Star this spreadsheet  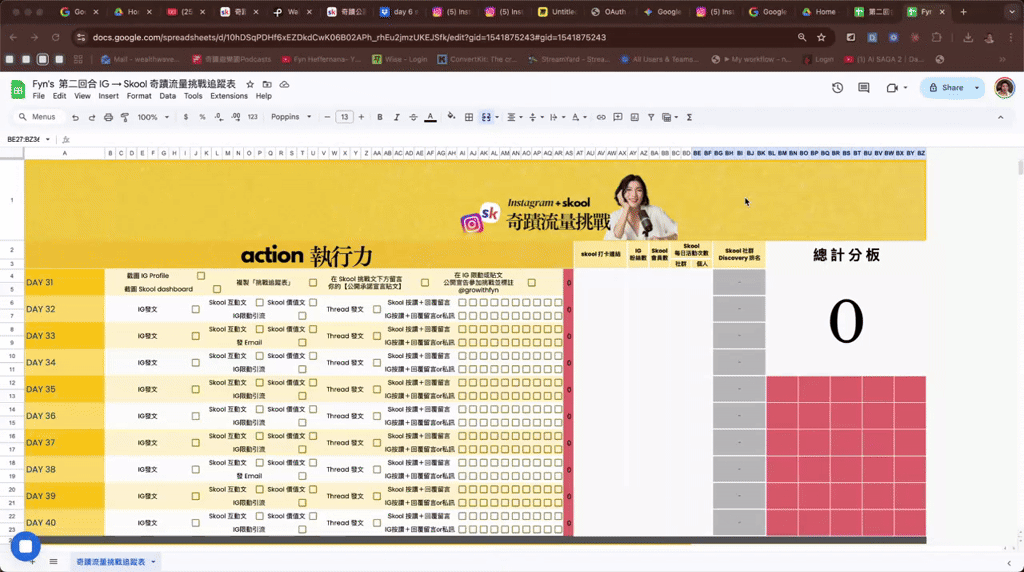tap(249, 84)
